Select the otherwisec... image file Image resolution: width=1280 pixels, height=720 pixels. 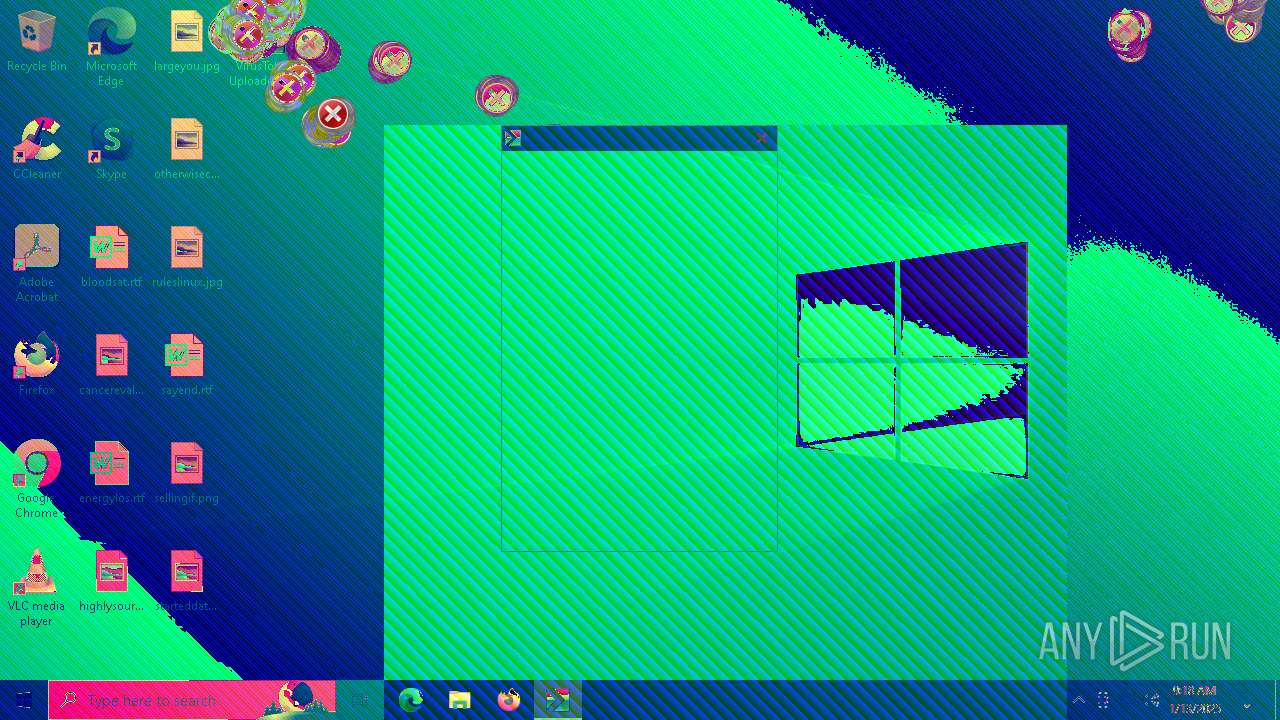[186, 150]
